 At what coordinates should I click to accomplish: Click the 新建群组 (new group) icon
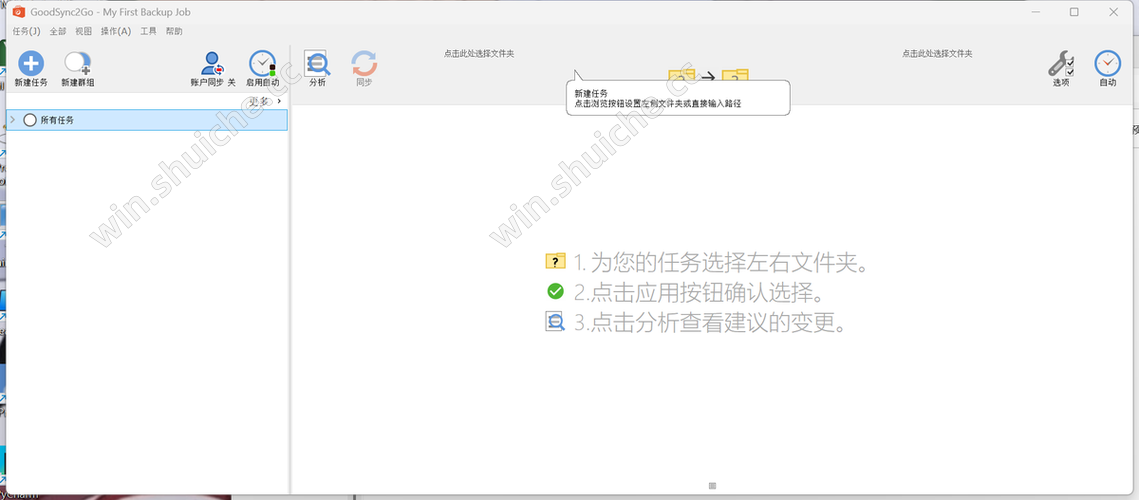[78, 63]
